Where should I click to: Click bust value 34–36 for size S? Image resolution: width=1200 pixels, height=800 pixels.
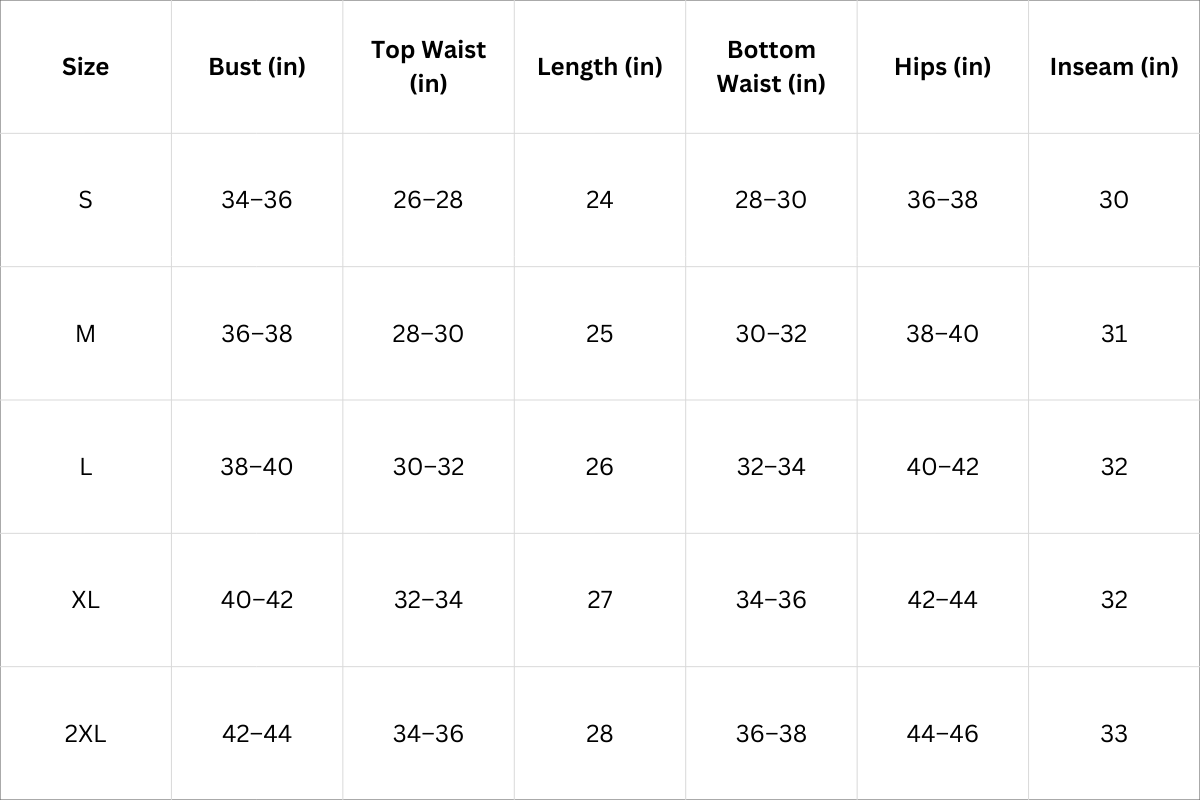point(257,200)
